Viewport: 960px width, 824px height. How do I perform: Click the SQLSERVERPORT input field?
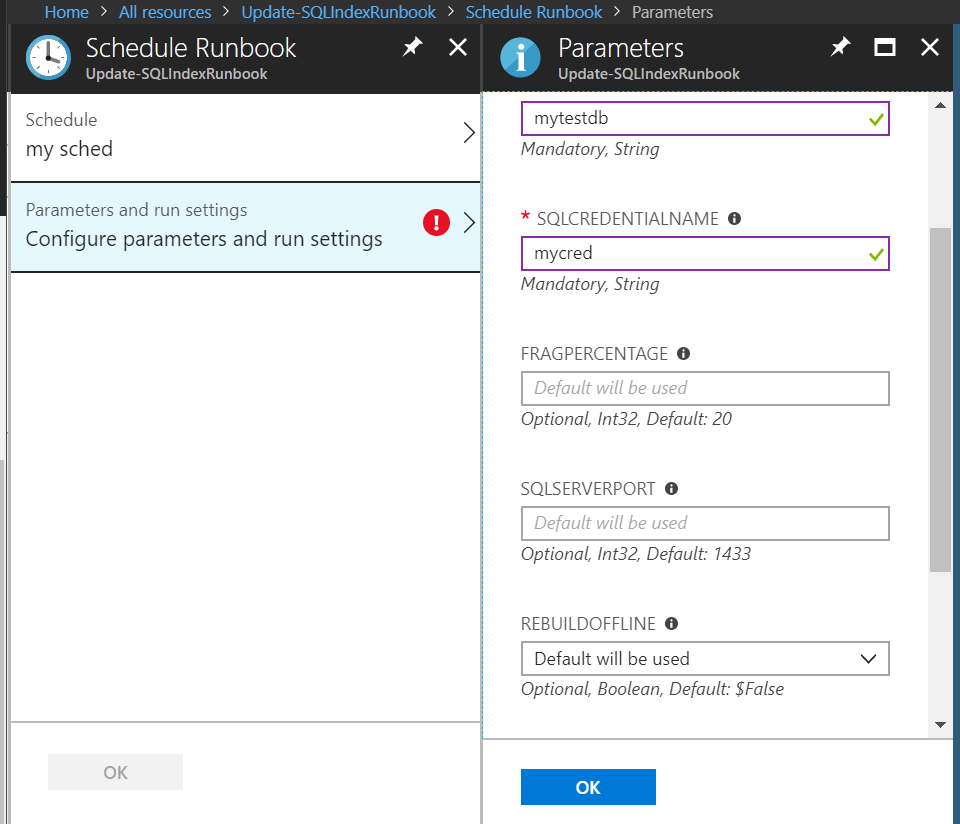click(x=705, y=523)
